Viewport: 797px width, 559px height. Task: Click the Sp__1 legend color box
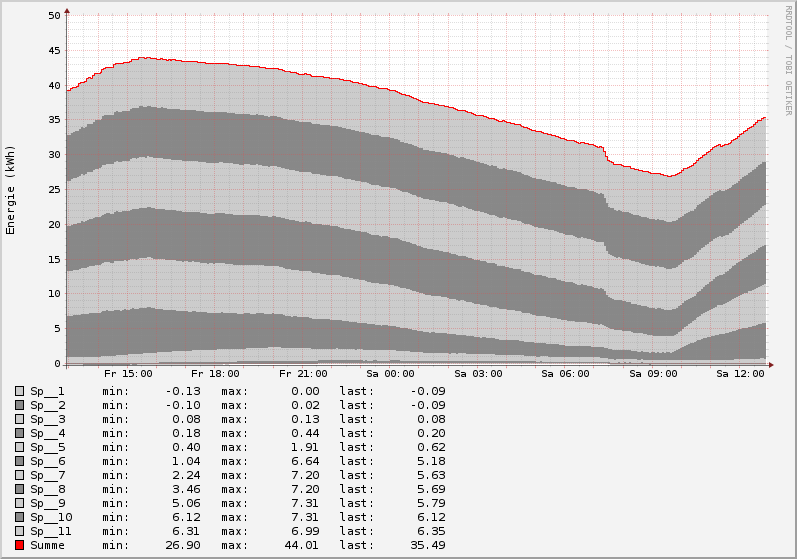[20, 391]
